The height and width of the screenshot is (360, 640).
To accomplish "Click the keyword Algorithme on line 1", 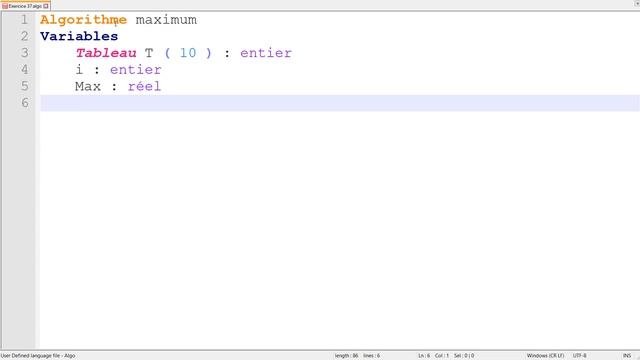I will click(83, 20).
